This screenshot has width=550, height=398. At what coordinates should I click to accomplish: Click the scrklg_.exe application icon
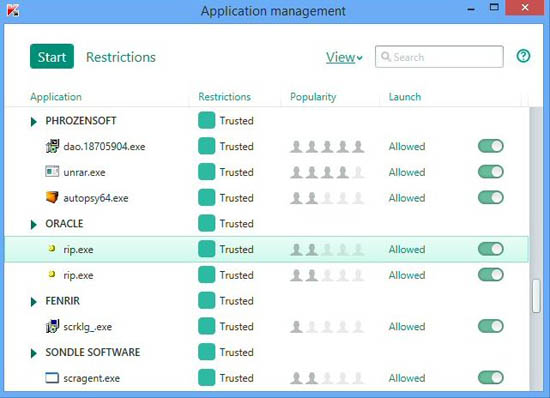(x=52, y=326)
